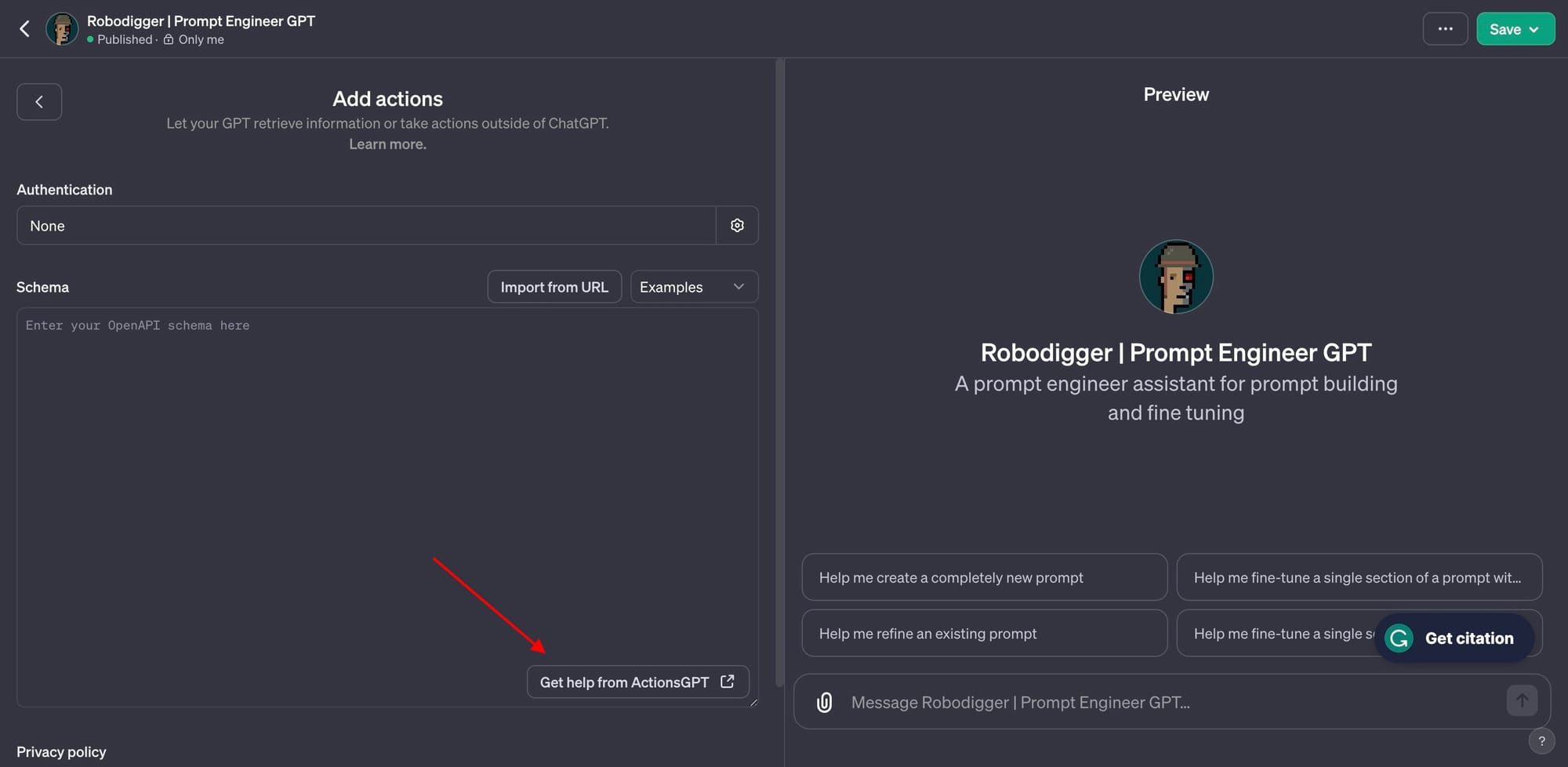Click the Privacy policy label
The height and width of the screenshot is (767, 1568).
(x=61, y=752)
